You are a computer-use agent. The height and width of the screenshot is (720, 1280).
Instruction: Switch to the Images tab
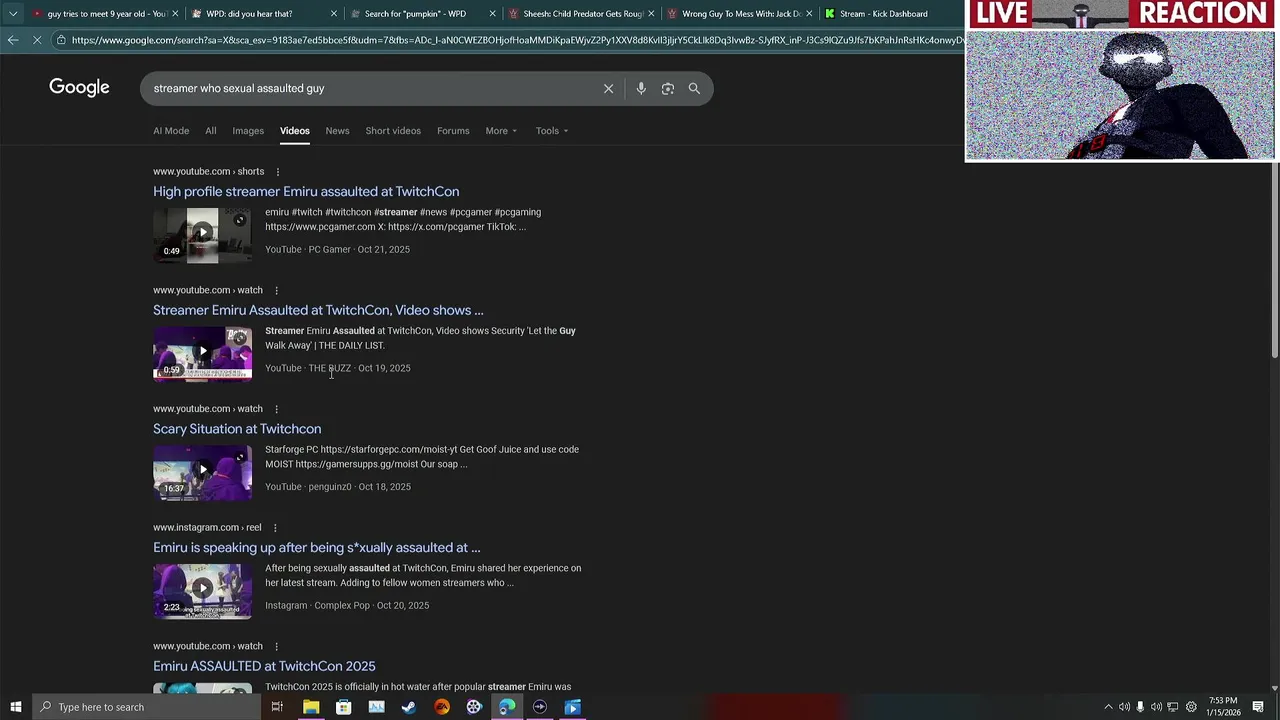coord(248,131)
